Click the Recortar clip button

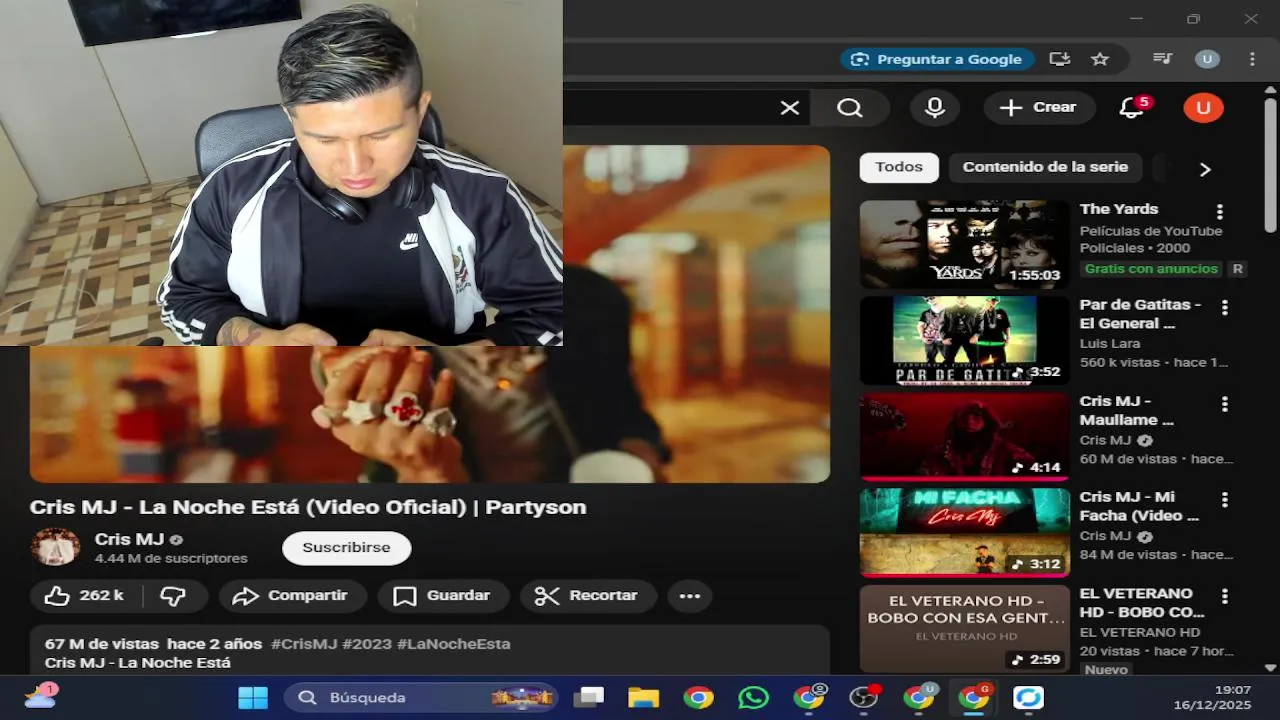point(588,596)
